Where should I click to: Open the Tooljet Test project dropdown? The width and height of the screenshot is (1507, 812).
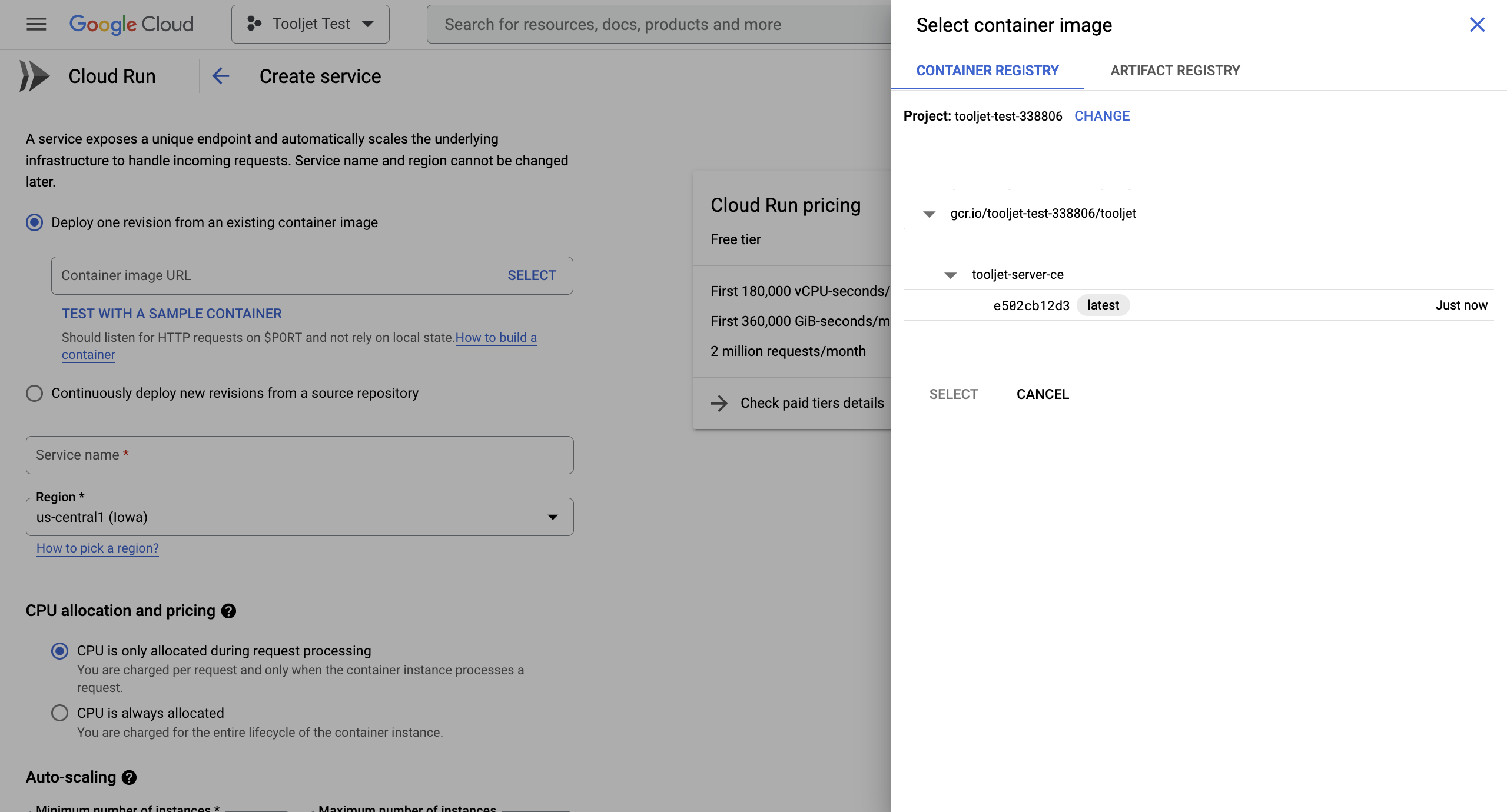point(310,24)
